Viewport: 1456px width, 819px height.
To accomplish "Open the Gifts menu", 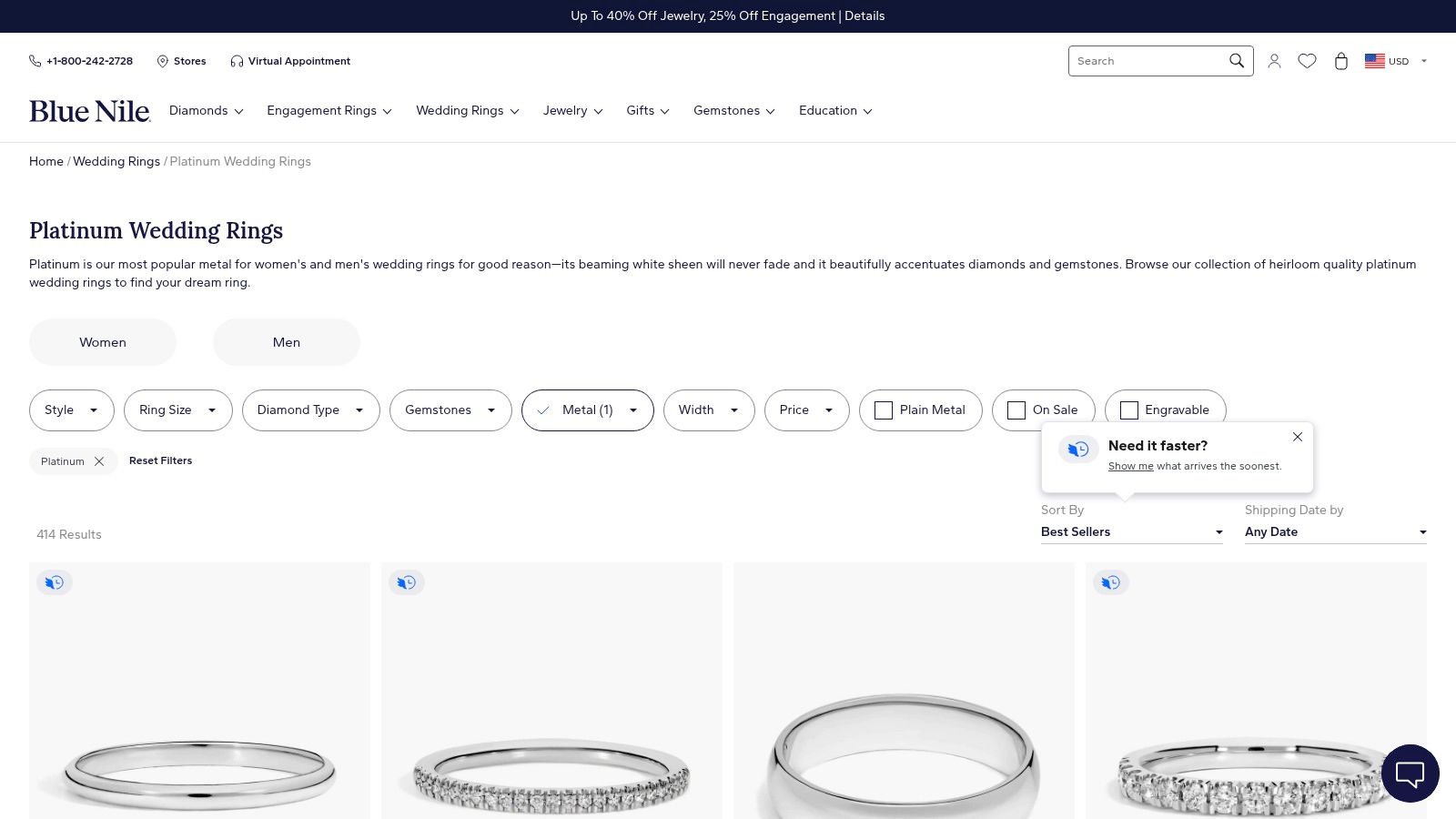I will click(x=648, y=111).
